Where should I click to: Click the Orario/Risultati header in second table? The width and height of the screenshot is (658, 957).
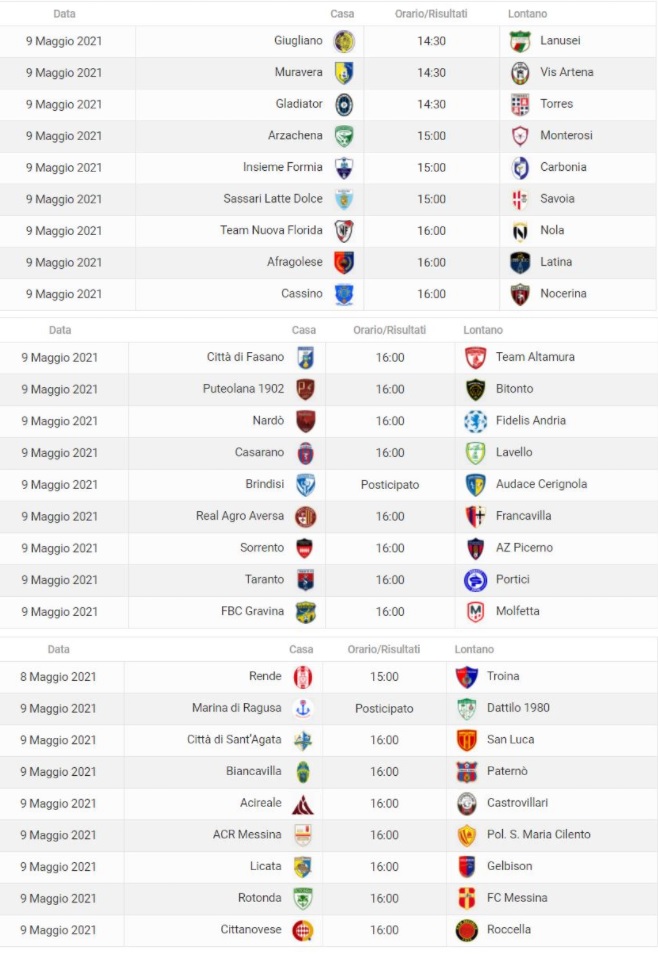point(389,330)
